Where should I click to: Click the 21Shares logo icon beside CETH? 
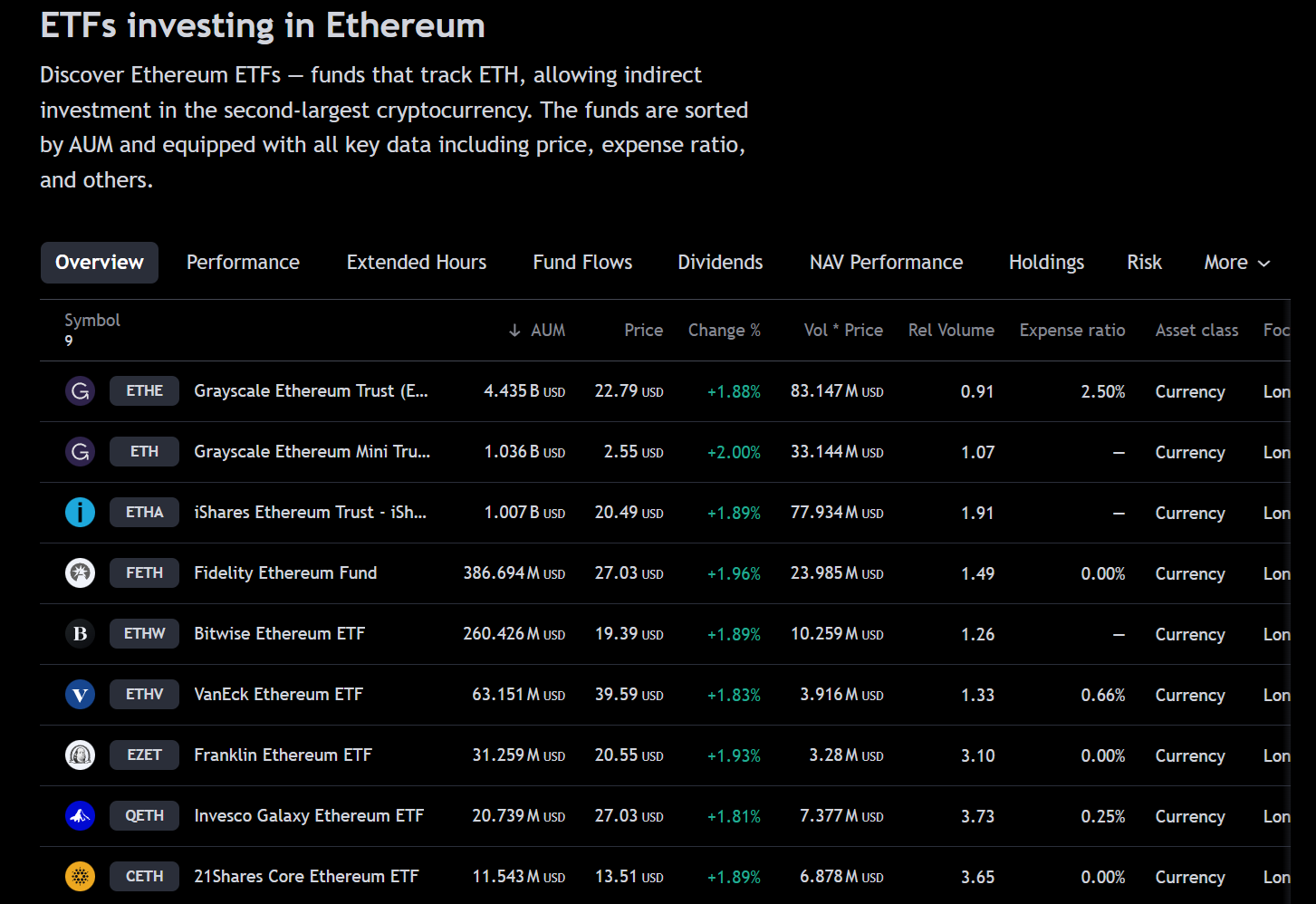pyautogui.click(x=80, y=877)
